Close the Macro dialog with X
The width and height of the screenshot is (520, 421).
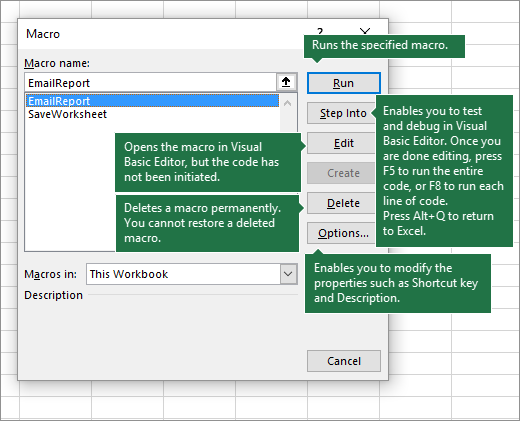coord(365,32)
